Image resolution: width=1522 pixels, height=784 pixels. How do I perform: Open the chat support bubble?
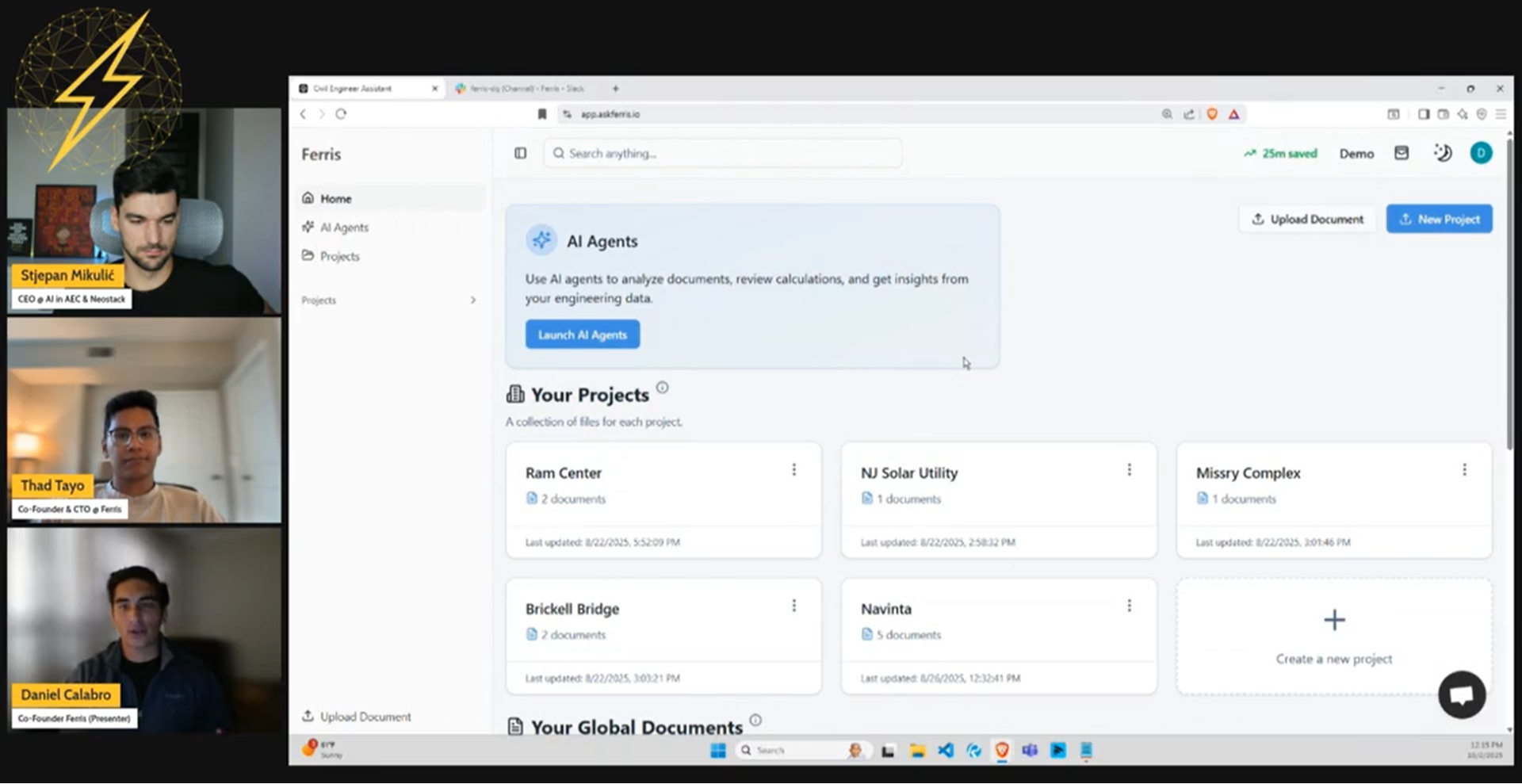1462,695
